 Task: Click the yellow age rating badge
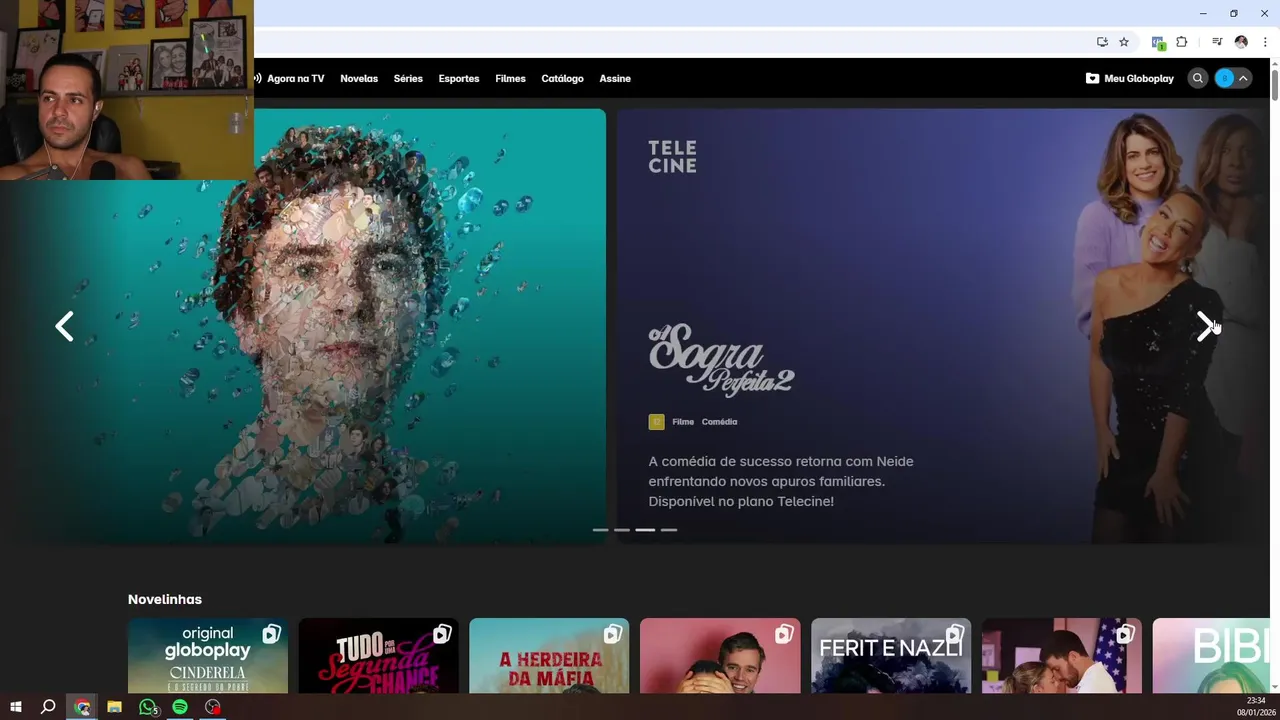pyautogui.click(x=656, y=422)
